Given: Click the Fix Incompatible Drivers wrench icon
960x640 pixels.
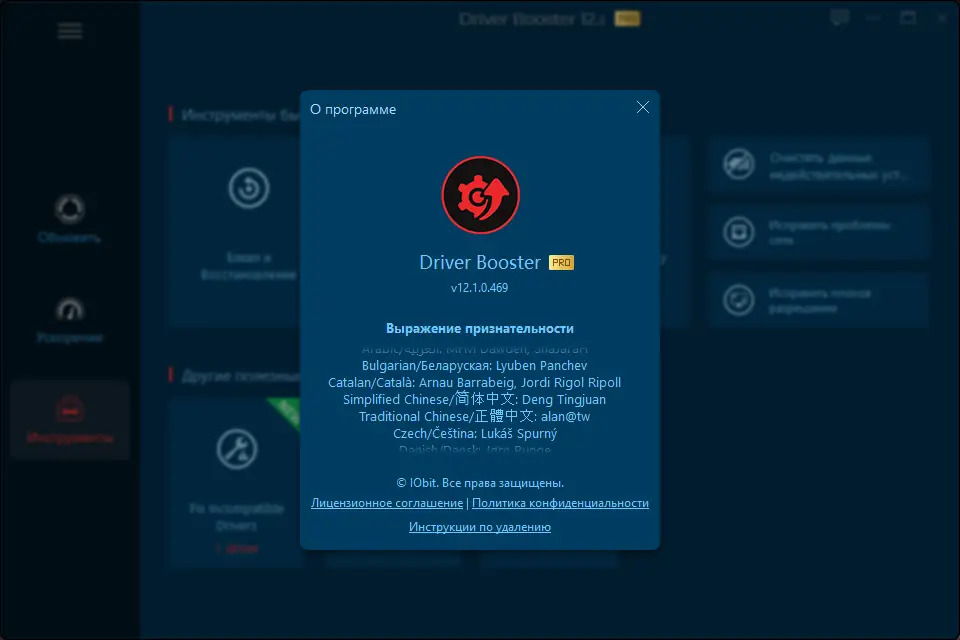Looking at the screenshot, I should click(237, 449).
